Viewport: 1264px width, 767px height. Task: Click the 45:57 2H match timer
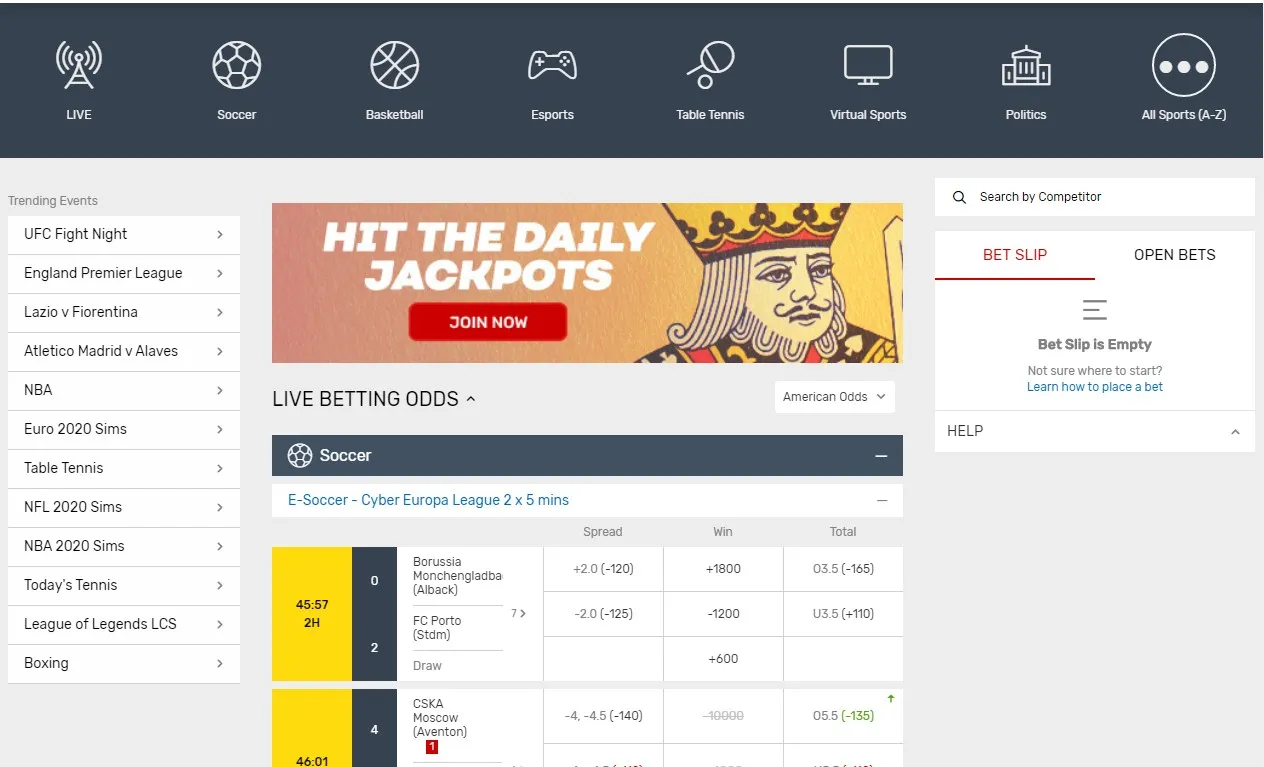tap(312, 614)
